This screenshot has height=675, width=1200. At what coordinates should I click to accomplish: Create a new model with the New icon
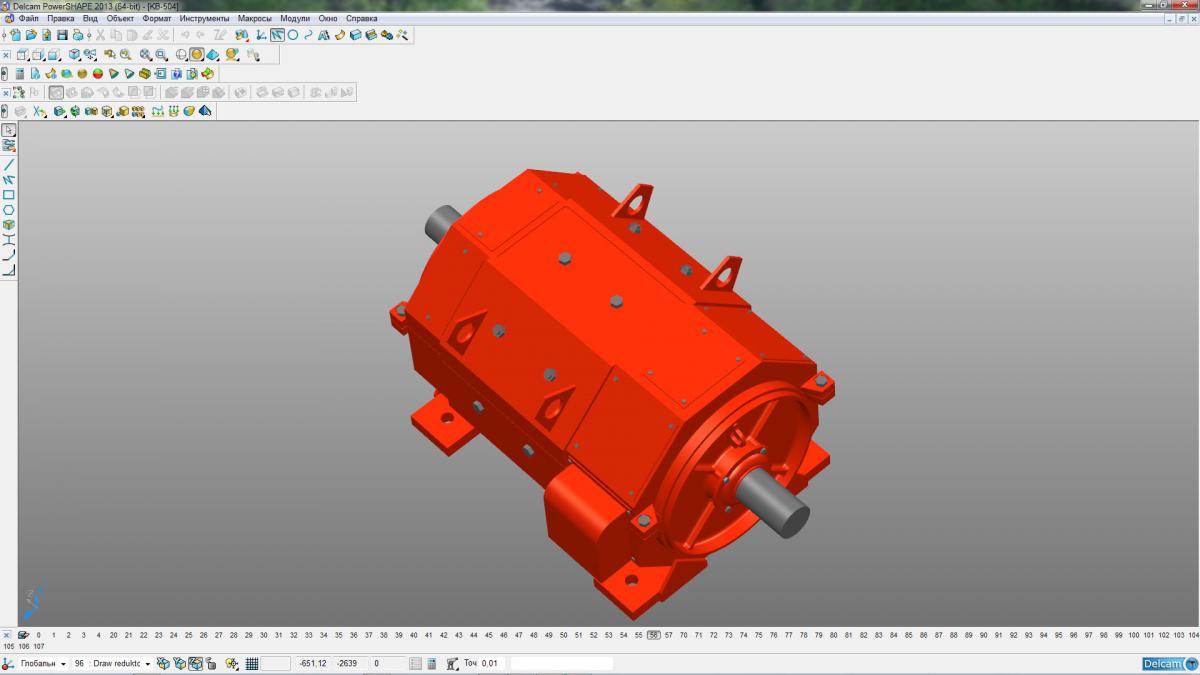pyautogui.click(x=16, y=35)
